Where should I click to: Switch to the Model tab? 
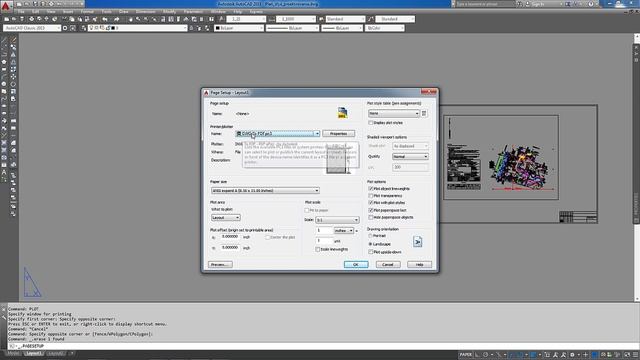click(13, 353)
